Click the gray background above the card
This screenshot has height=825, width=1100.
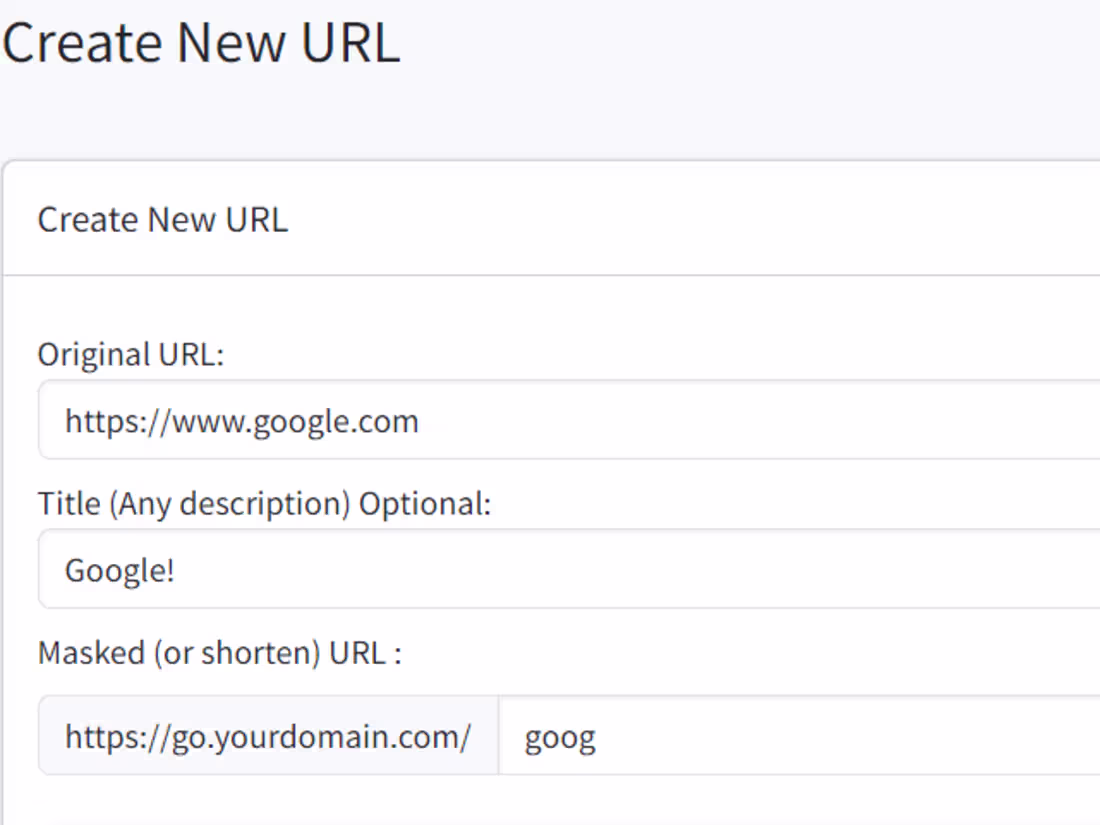[550, 120]
